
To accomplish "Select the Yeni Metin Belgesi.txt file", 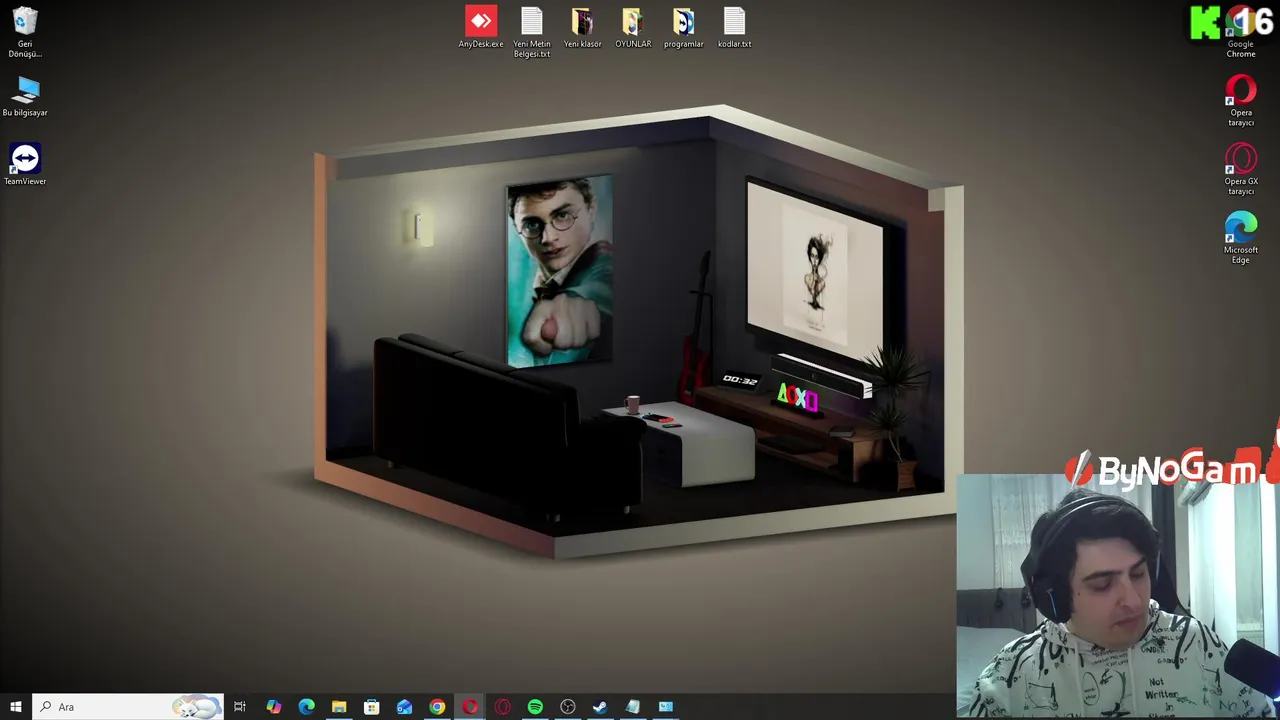I will point(532,32).
